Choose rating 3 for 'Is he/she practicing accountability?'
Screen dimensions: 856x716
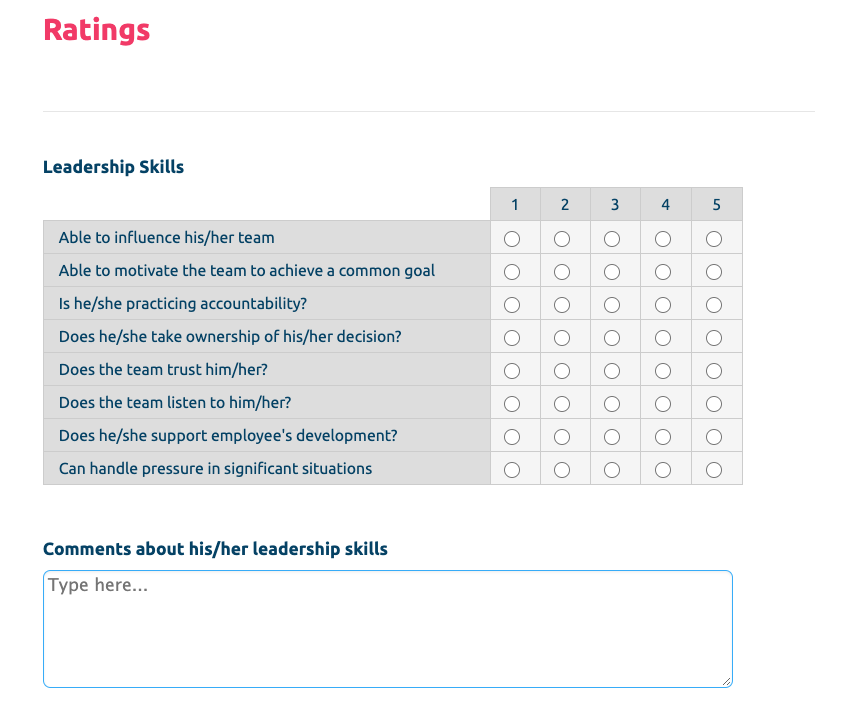[612, 304]
